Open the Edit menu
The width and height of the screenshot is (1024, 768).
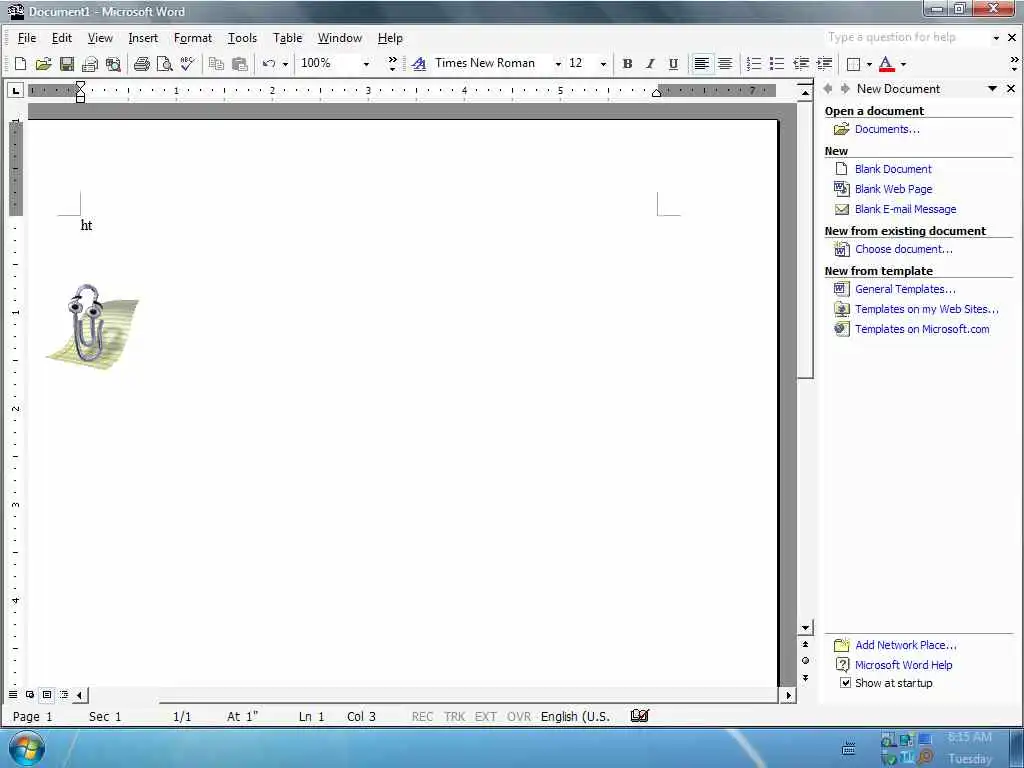pos(62,38)
